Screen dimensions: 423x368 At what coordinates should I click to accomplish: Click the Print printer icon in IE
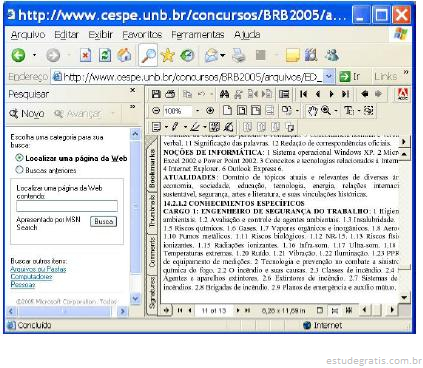click(239, 55)
